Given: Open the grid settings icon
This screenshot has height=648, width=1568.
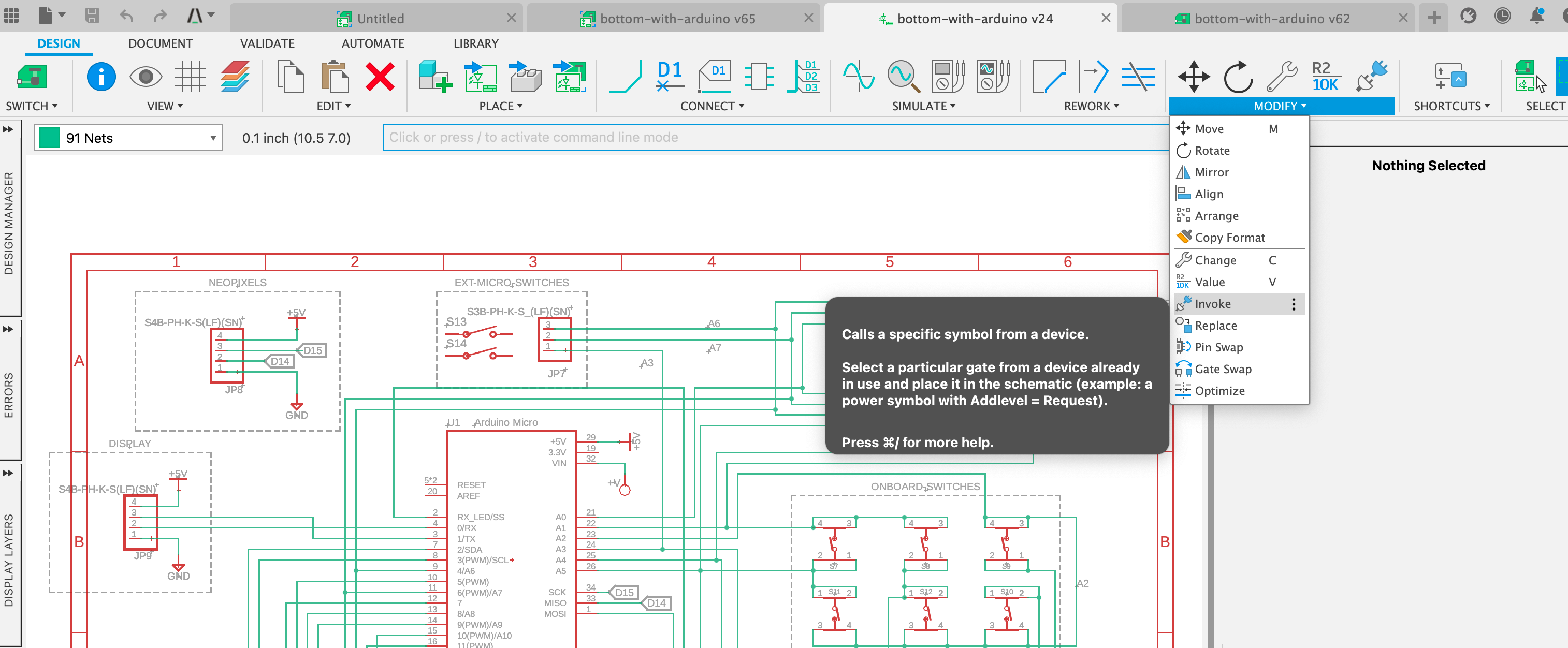Looking at the screenshot, I should pyautogui.click(x=191, y=77).
